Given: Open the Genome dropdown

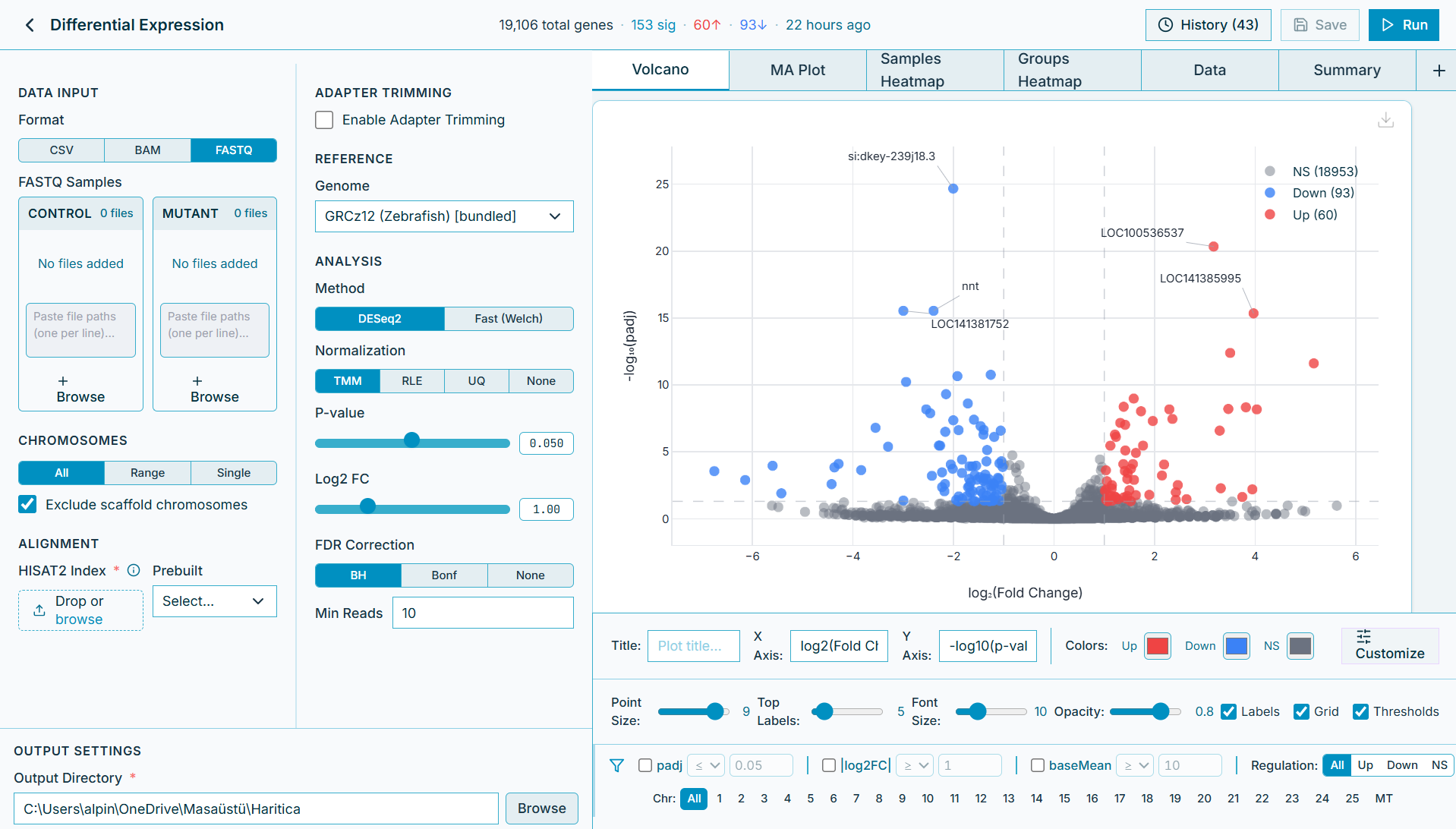Looking at the screenshot, I should click(x=444, y=216).
